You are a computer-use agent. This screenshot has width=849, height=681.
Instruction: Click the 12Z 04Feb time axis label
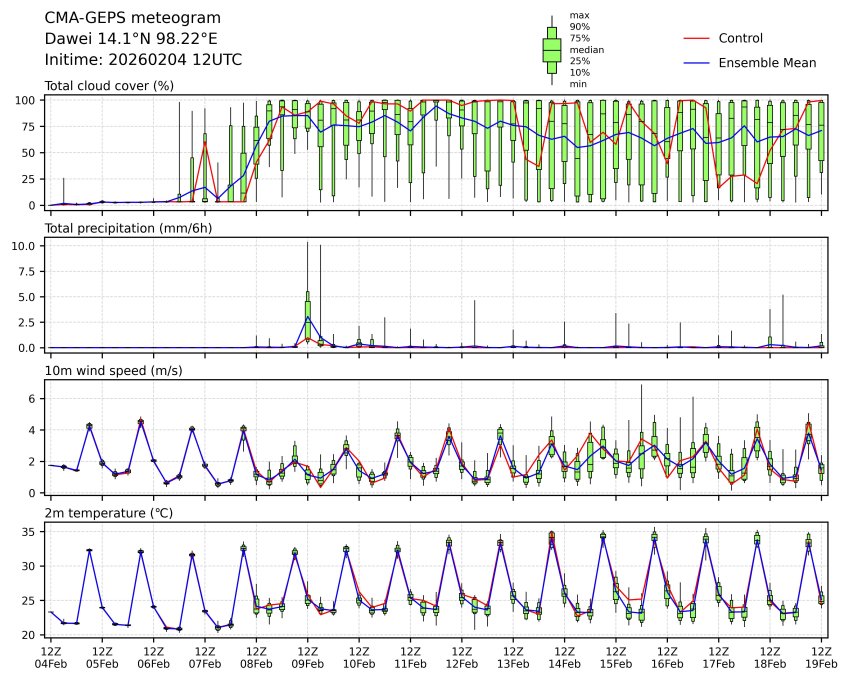click(x=51, y=658)
